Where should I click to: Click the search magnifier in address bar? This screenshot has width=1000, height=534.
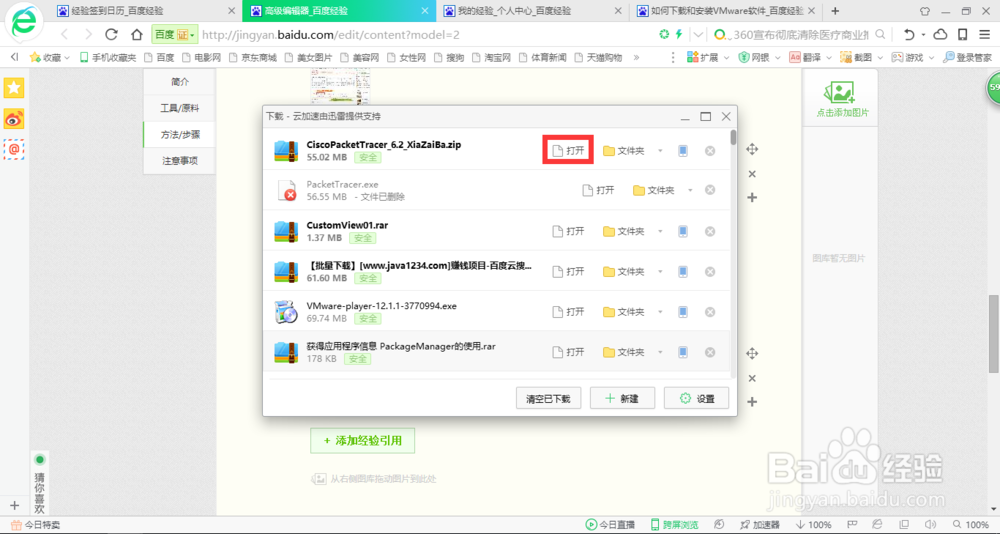tap(880, 34)
